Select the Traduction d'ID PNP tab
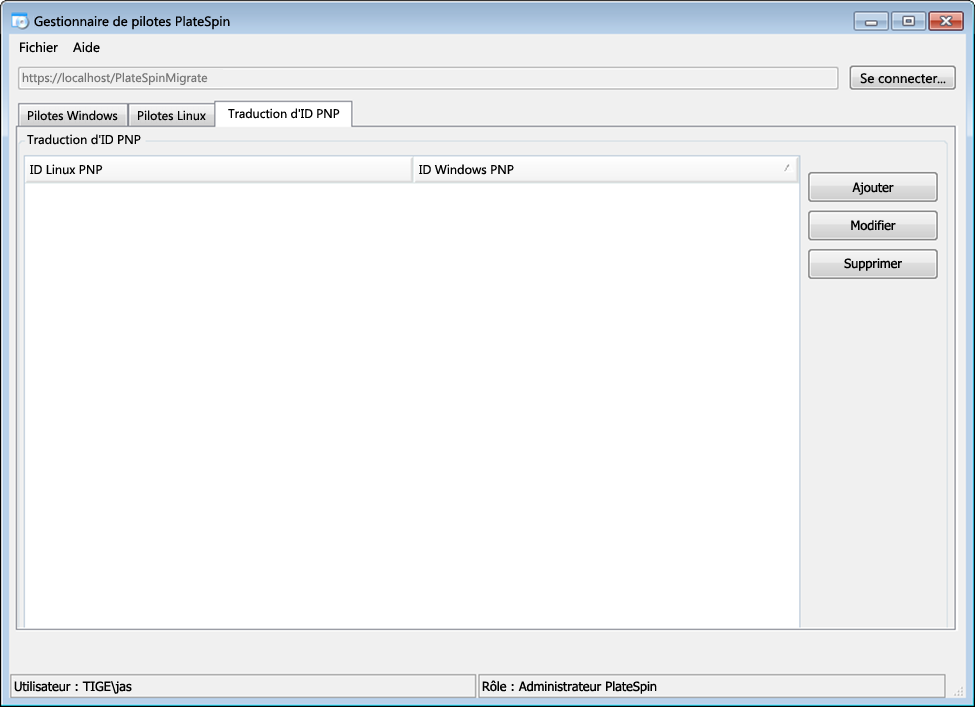This screenshot has width=975, height=707. coord(283,114)
